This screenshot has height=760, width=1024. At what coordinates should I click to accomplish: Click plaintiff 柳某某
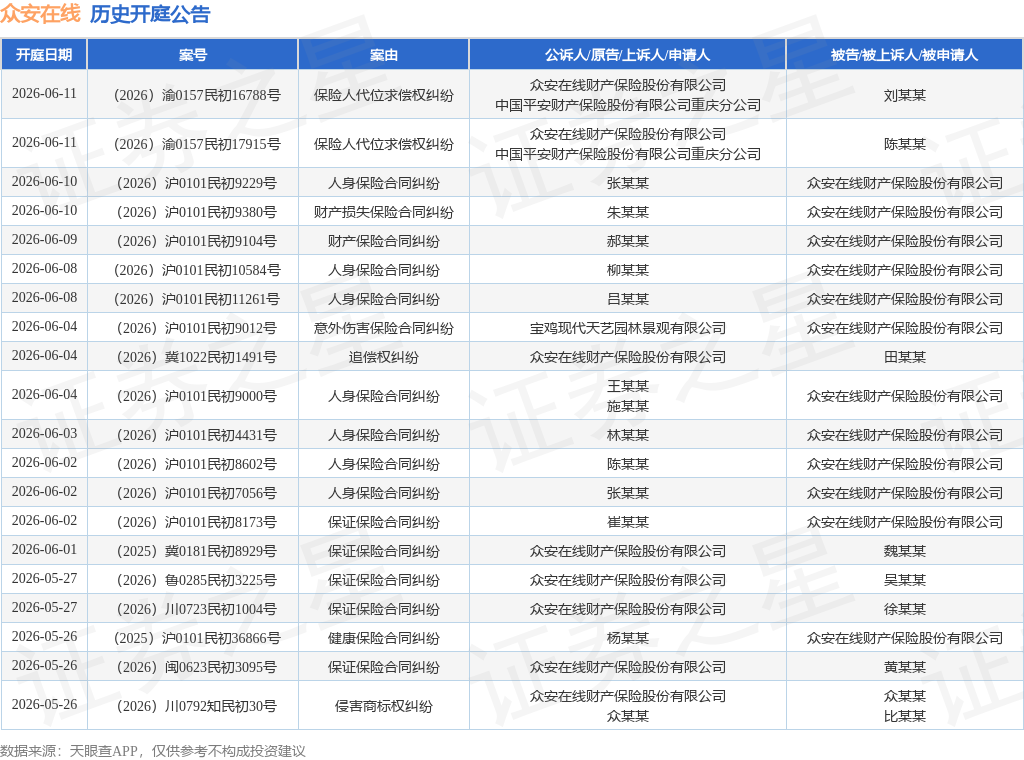628,270
